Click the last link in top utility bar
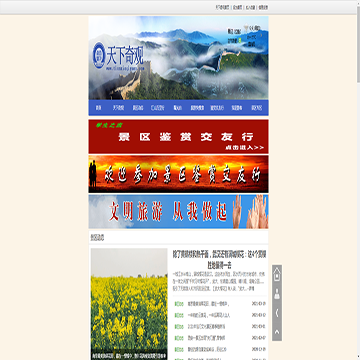 [x=263, y=7]
